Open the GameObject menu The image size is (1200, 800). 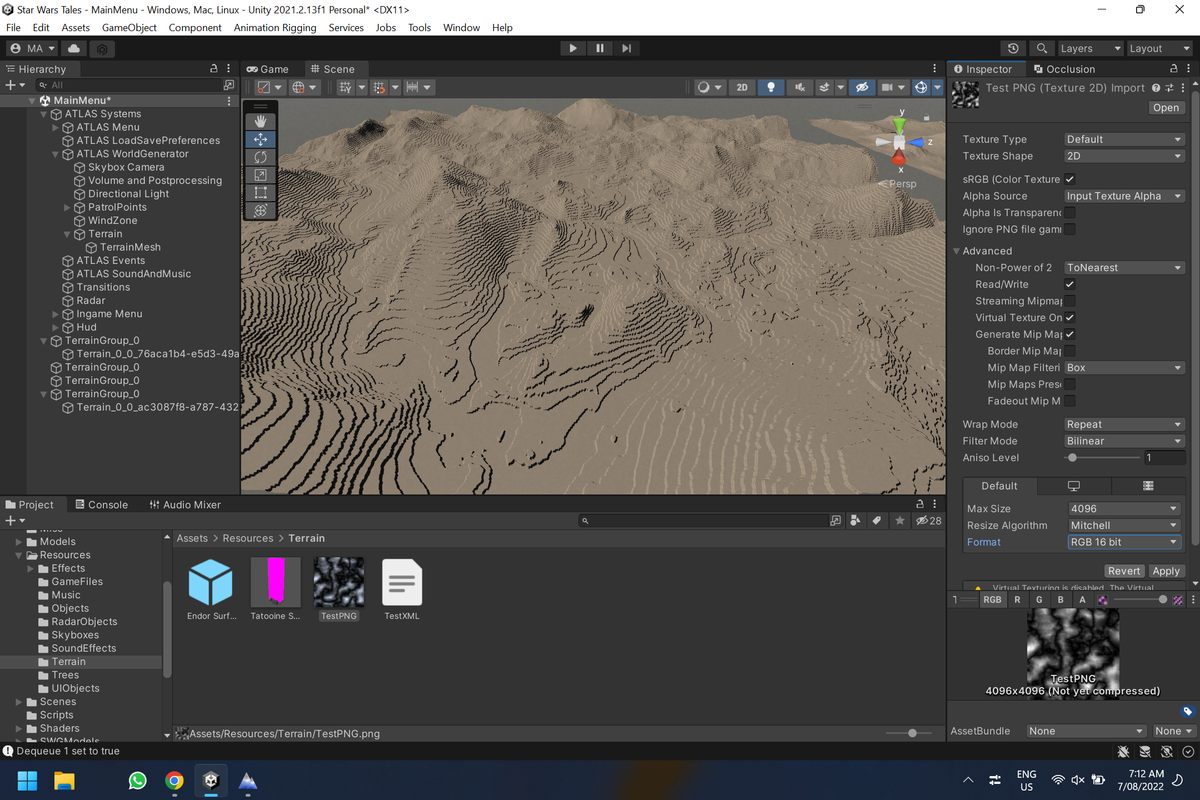click(x=129, y=27)
